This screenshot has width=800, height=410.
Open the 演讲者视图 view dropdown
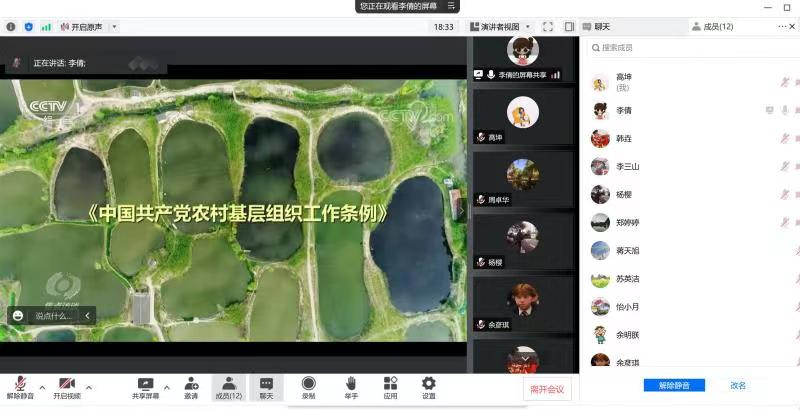(x=499, y=27)
